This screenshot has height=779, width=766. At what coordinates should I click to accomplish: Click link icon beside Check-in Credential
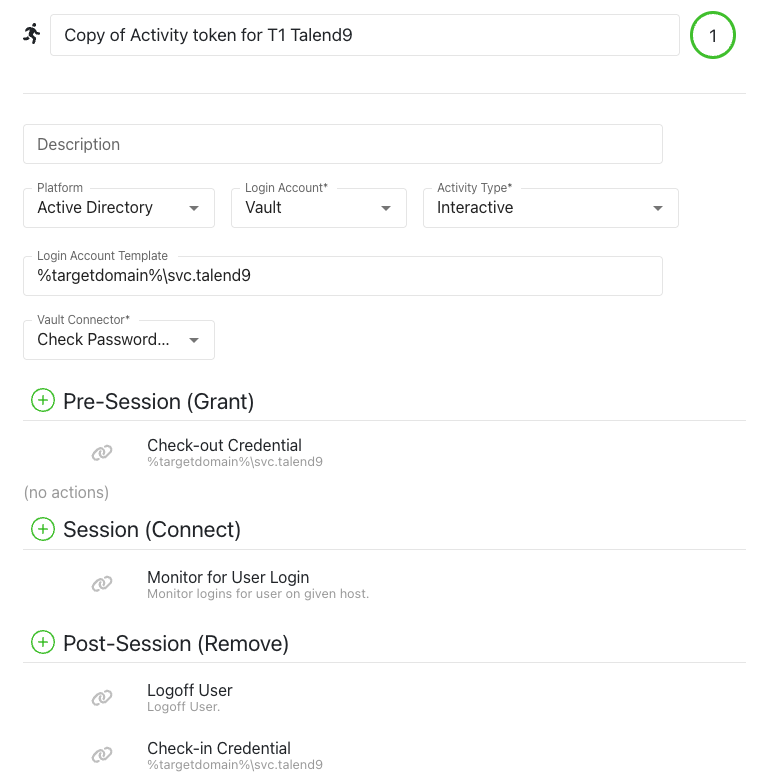point(102,755)
